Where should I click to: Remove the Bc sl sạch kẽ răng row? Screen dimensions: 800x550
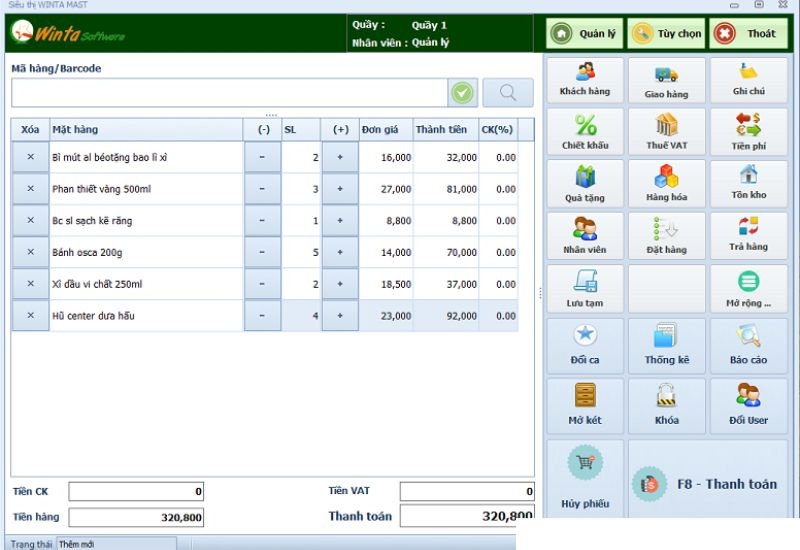[x=31, y=220]
